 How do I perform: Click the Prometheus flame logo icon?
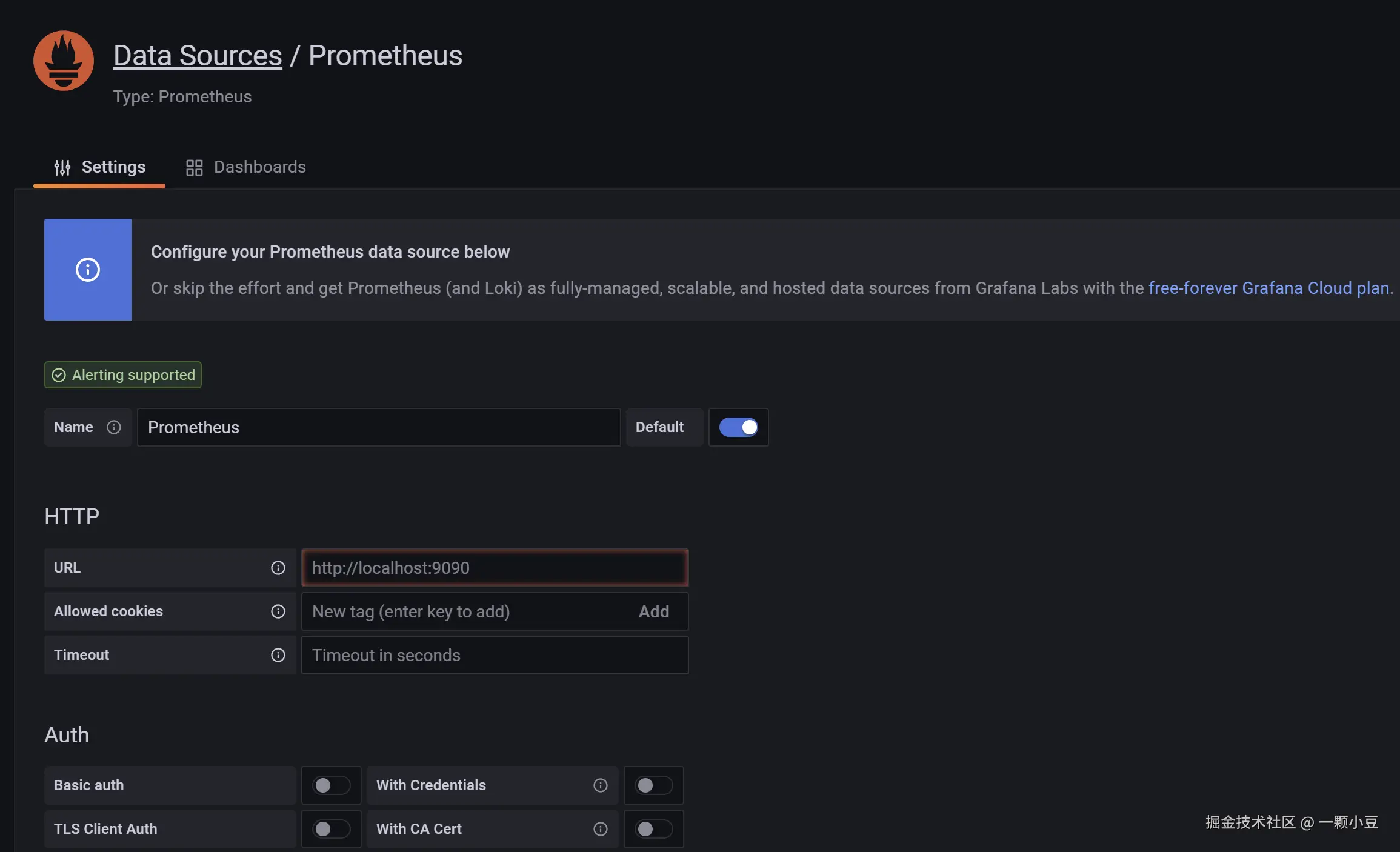(64, 61)
